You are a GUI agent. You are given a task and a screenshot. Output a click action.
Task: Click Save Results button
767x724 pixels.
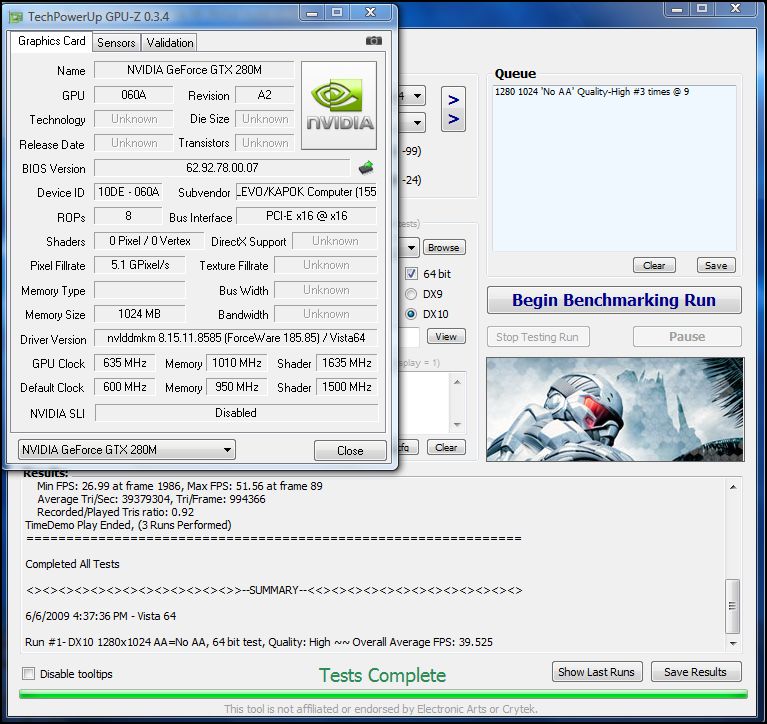tap(696, 672)
